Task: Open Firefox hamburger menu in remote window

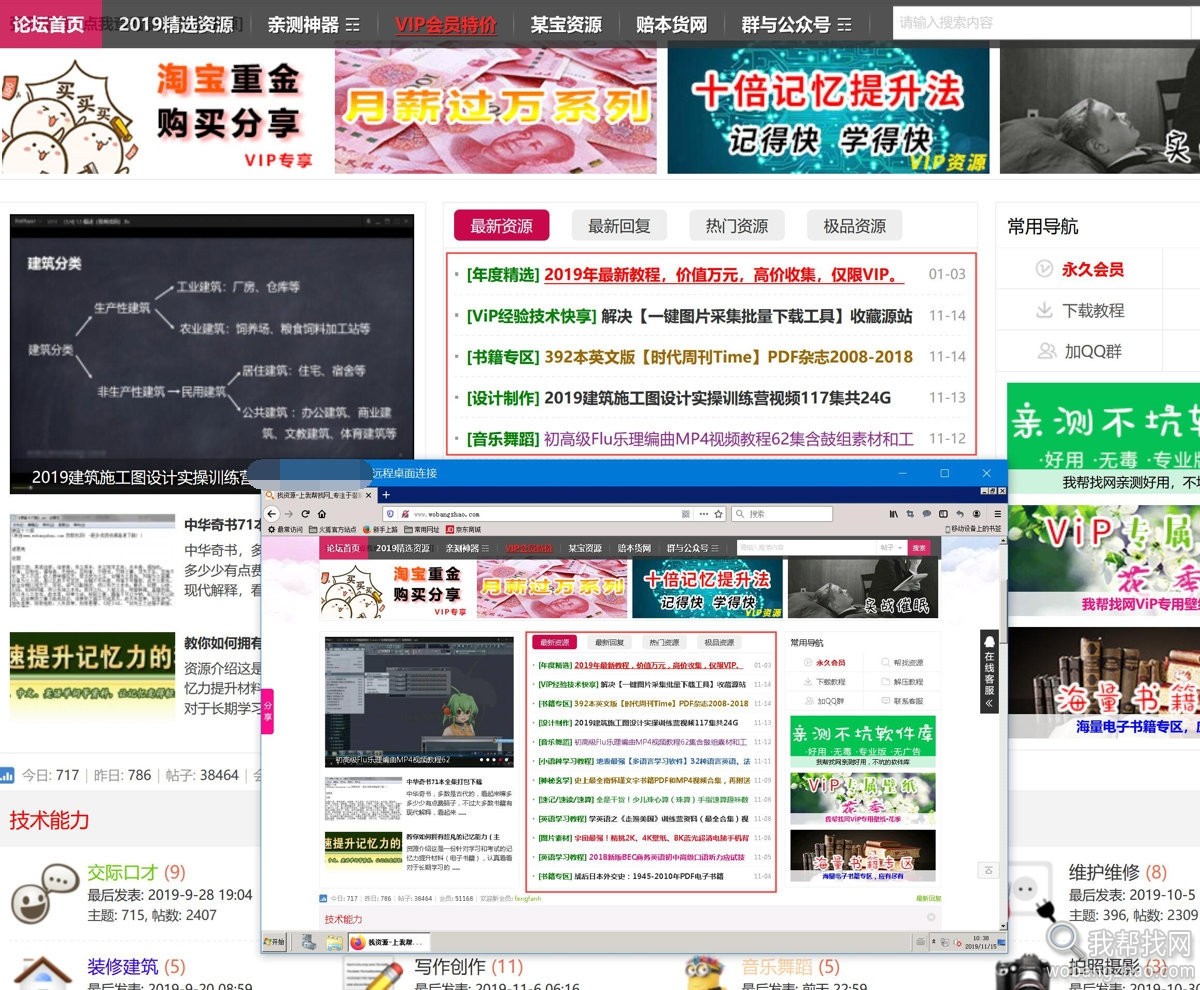Action: click(x=996, y=514)
